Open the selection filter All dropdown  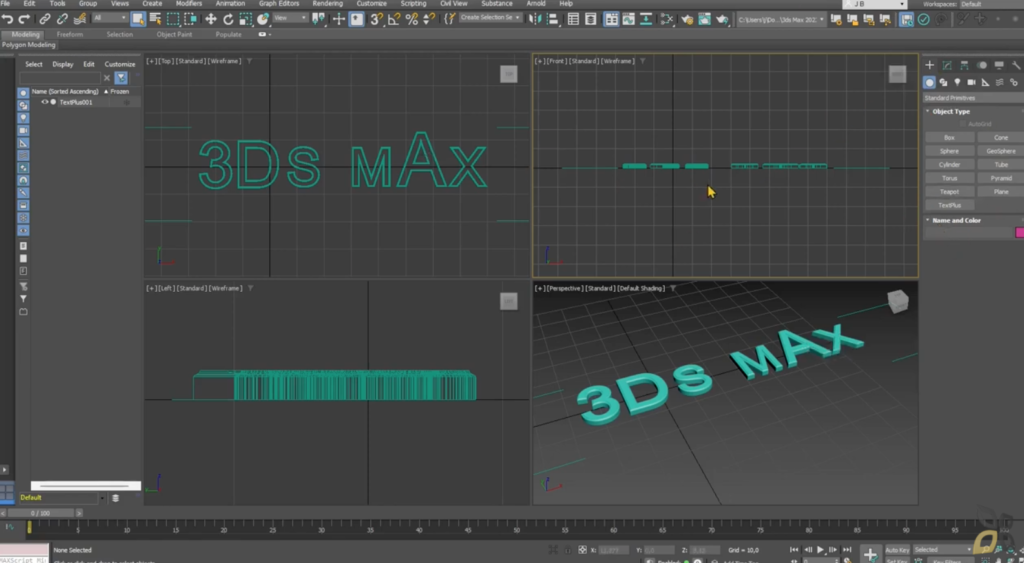[x=109, y=18]
